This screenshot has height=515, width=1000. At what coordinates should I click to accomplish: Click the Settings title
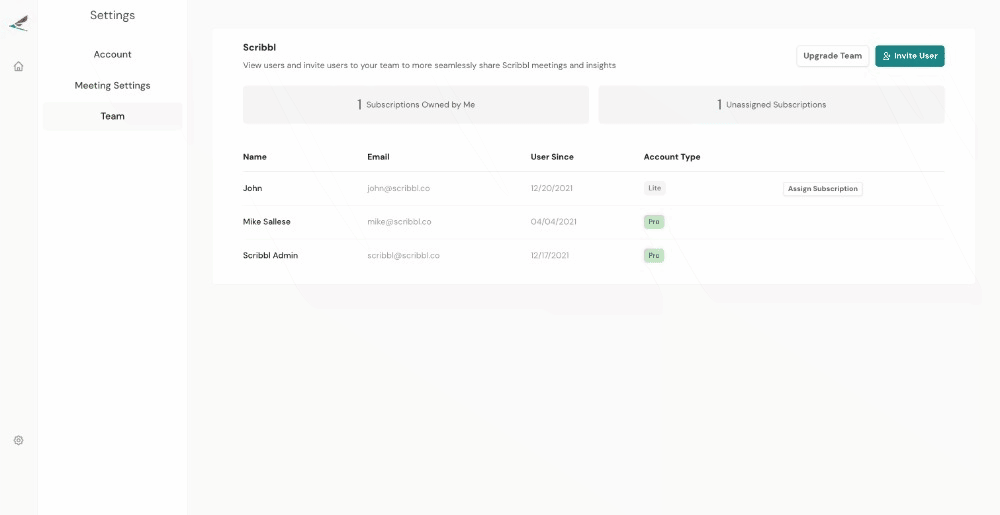tap(112, 15)
